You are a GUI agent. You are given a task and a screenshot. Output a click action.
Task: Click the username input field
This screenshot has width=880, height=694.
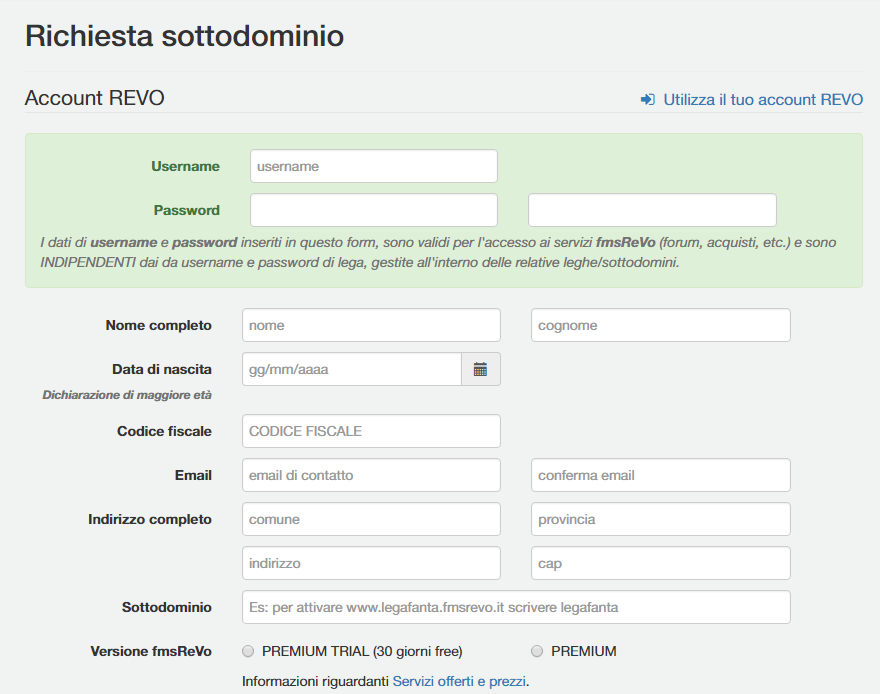point(373,166)
